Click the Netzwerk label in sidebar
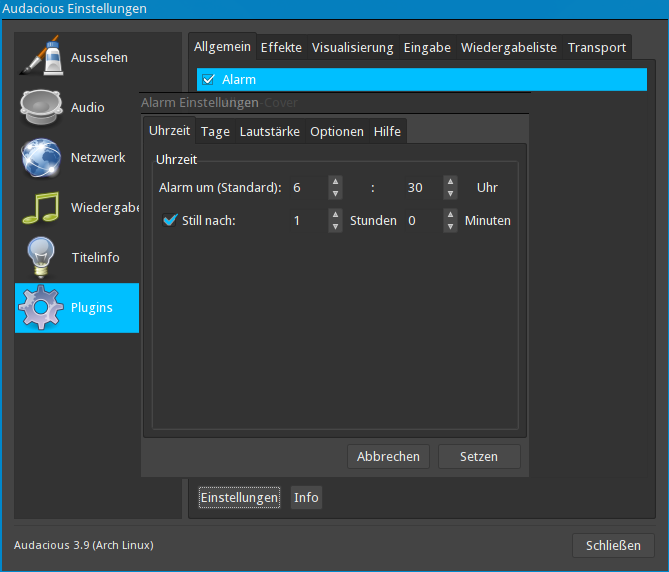The width and height of the screenshot is (669, 572). pos(98,157)
